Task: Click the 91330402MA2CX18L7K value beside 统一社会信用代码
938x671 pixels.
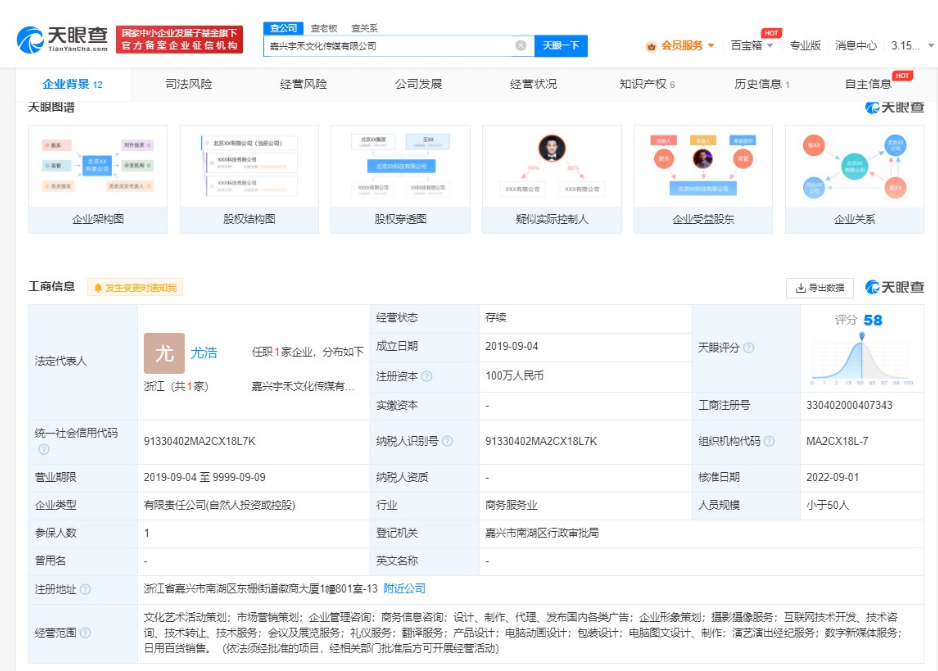Action: [x=200, y=441]
